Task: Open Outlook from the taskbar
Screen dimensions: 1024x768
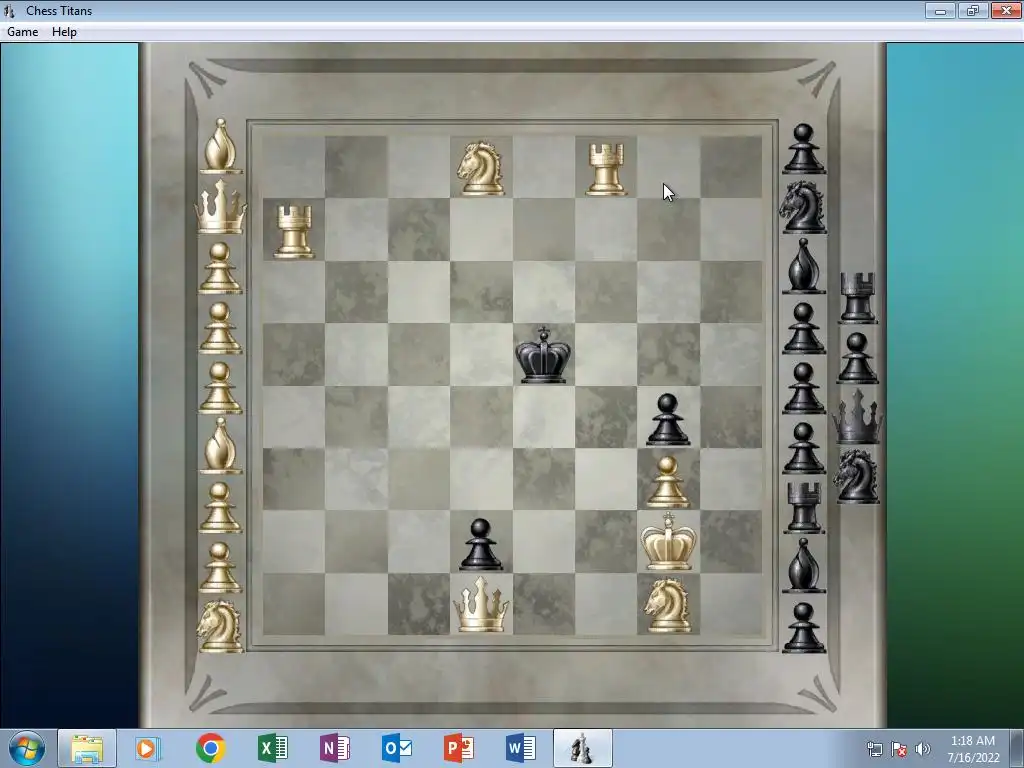Action: (396, 748)
